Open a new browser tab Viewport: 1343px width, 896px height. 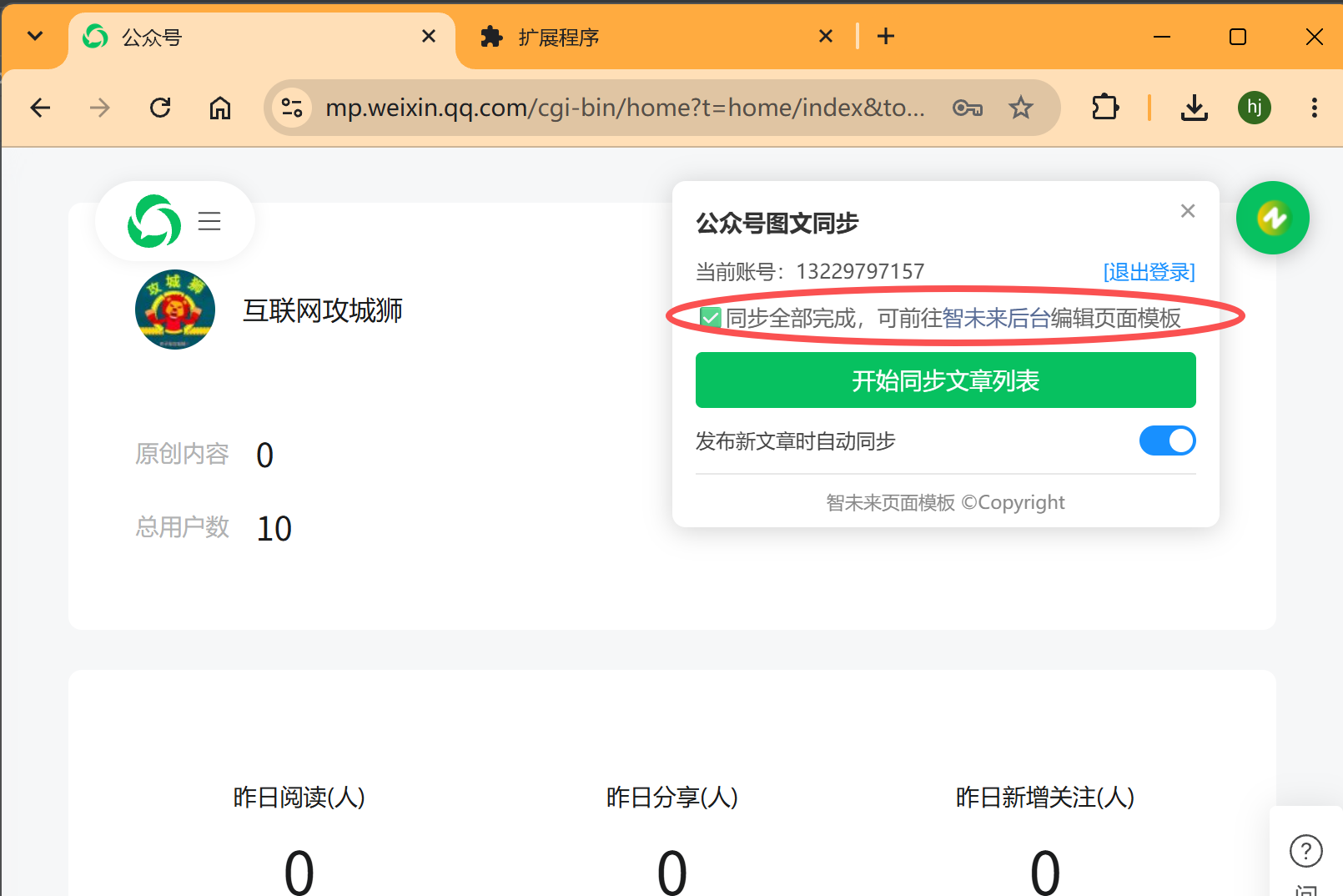(x=886, y=36)
